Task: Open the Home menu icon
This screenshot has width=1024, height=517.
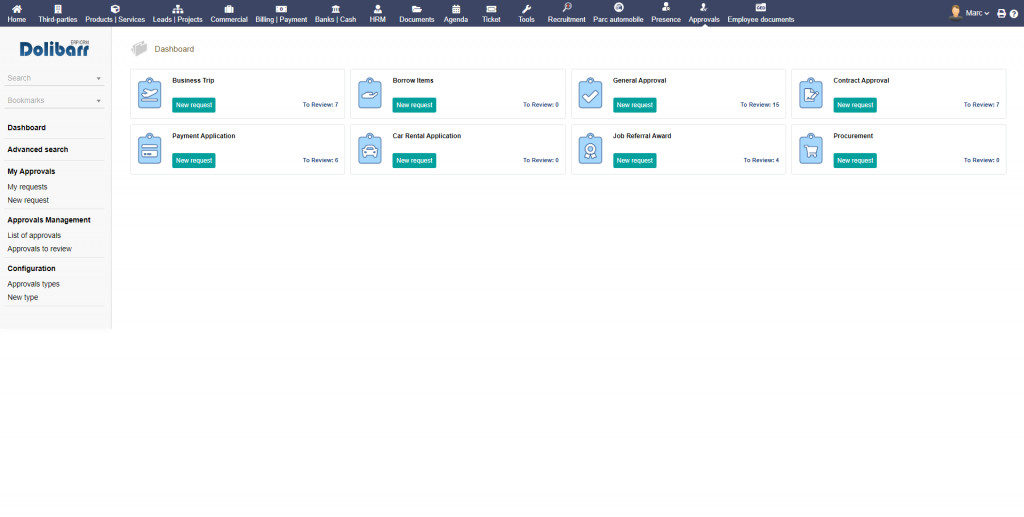Action: tap(17, 9)
